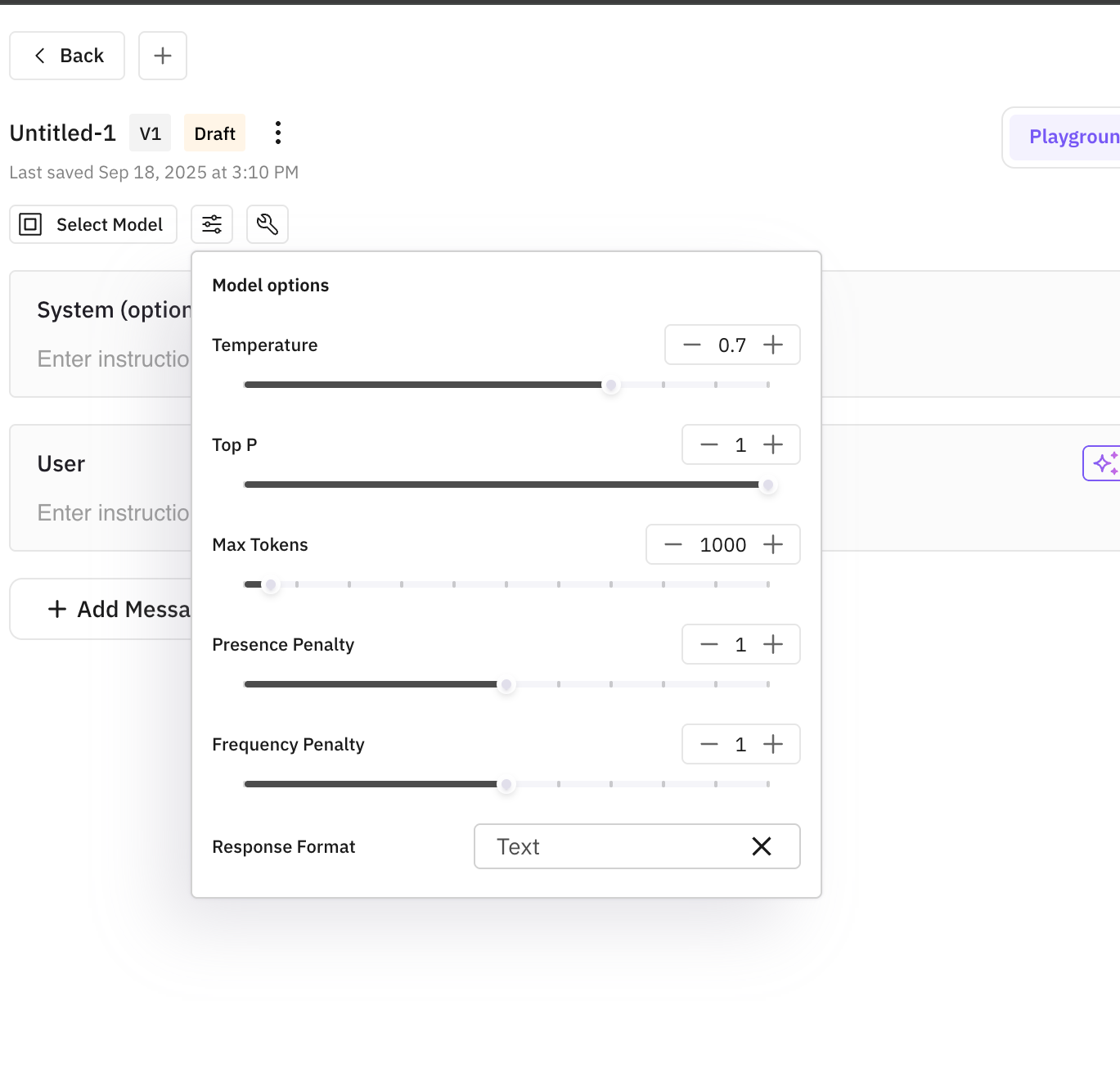Click the model frame icon on Select Model
The image size is (1120, 1091).
click(30, 223)
